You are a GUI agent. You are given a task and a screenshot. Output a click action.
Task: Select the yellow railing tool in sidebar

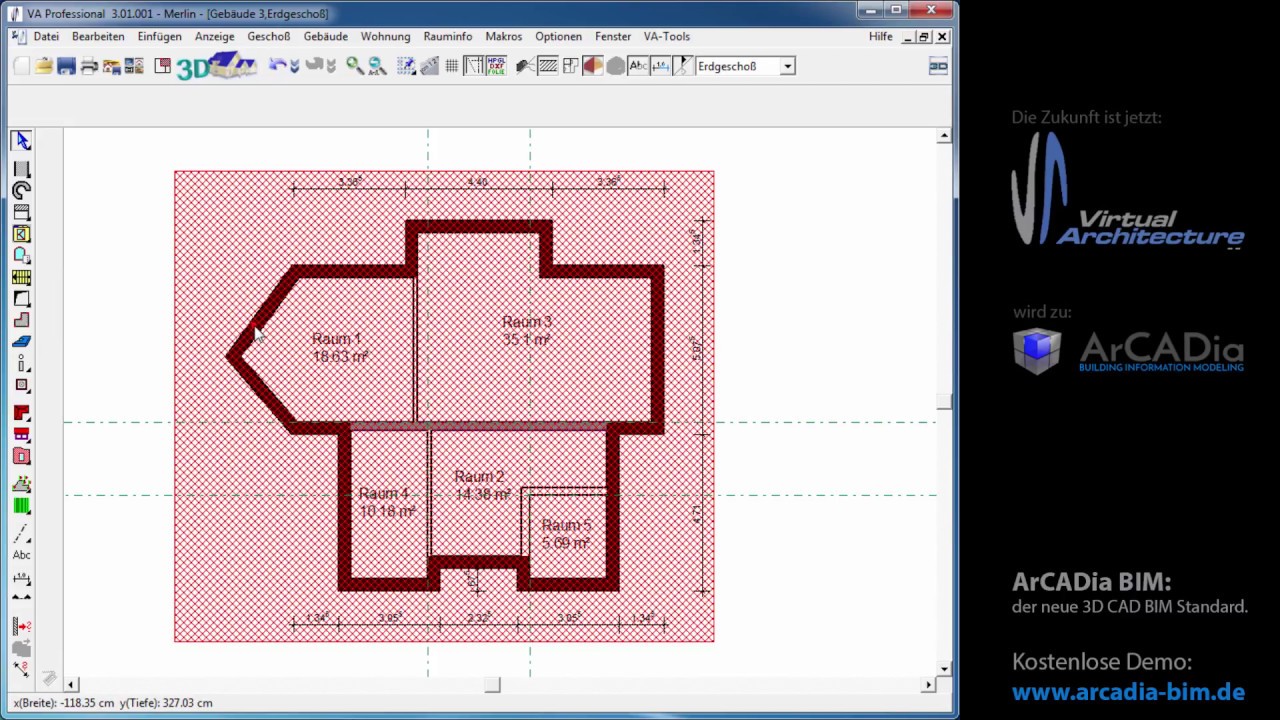(22, 277)
